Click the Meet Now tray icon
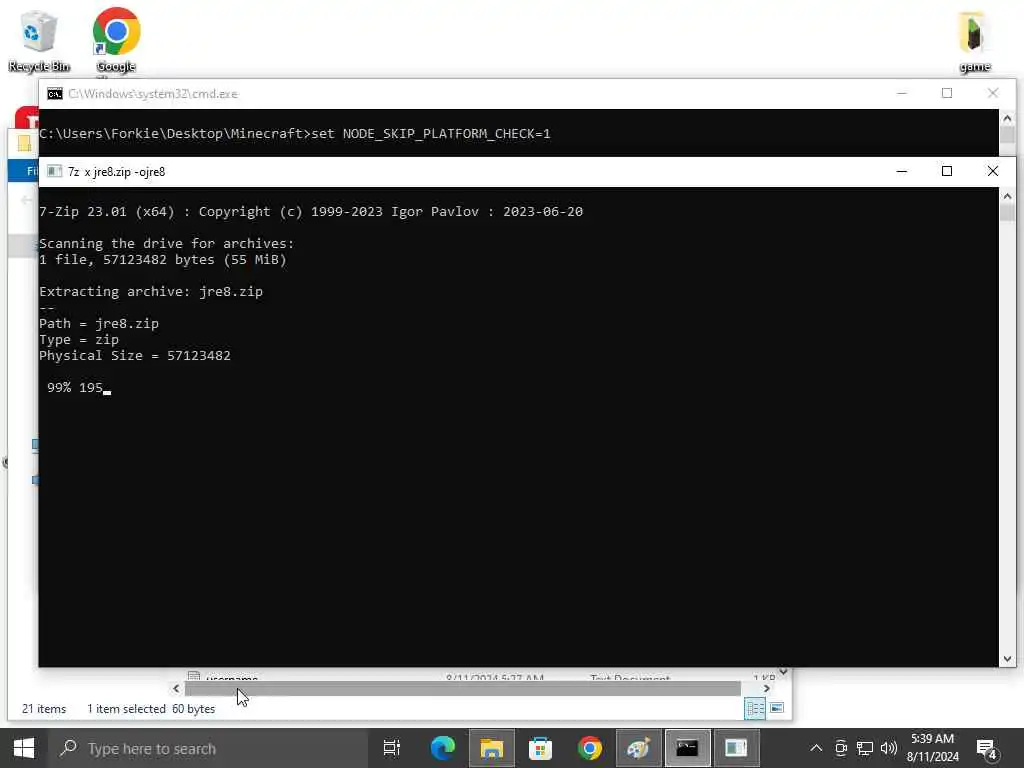 (x=841, y=748)
